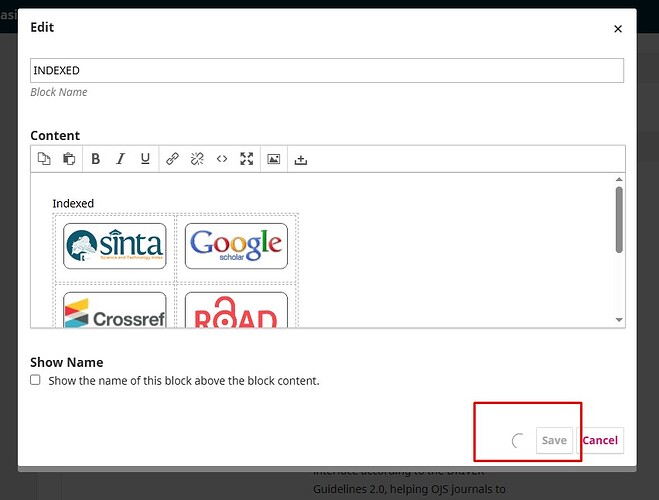
Task: Close the Edit dialog with X
Action: click(x=618, y=29)
